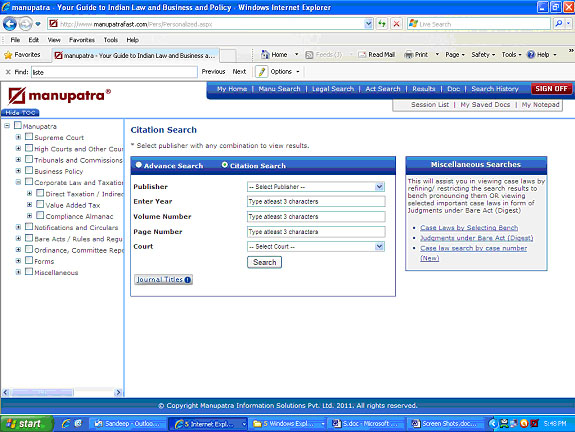The height and width of the screenshot is (432, 575).
Task: Check the Supreme Court checkbox
Action: coord(29,137)
